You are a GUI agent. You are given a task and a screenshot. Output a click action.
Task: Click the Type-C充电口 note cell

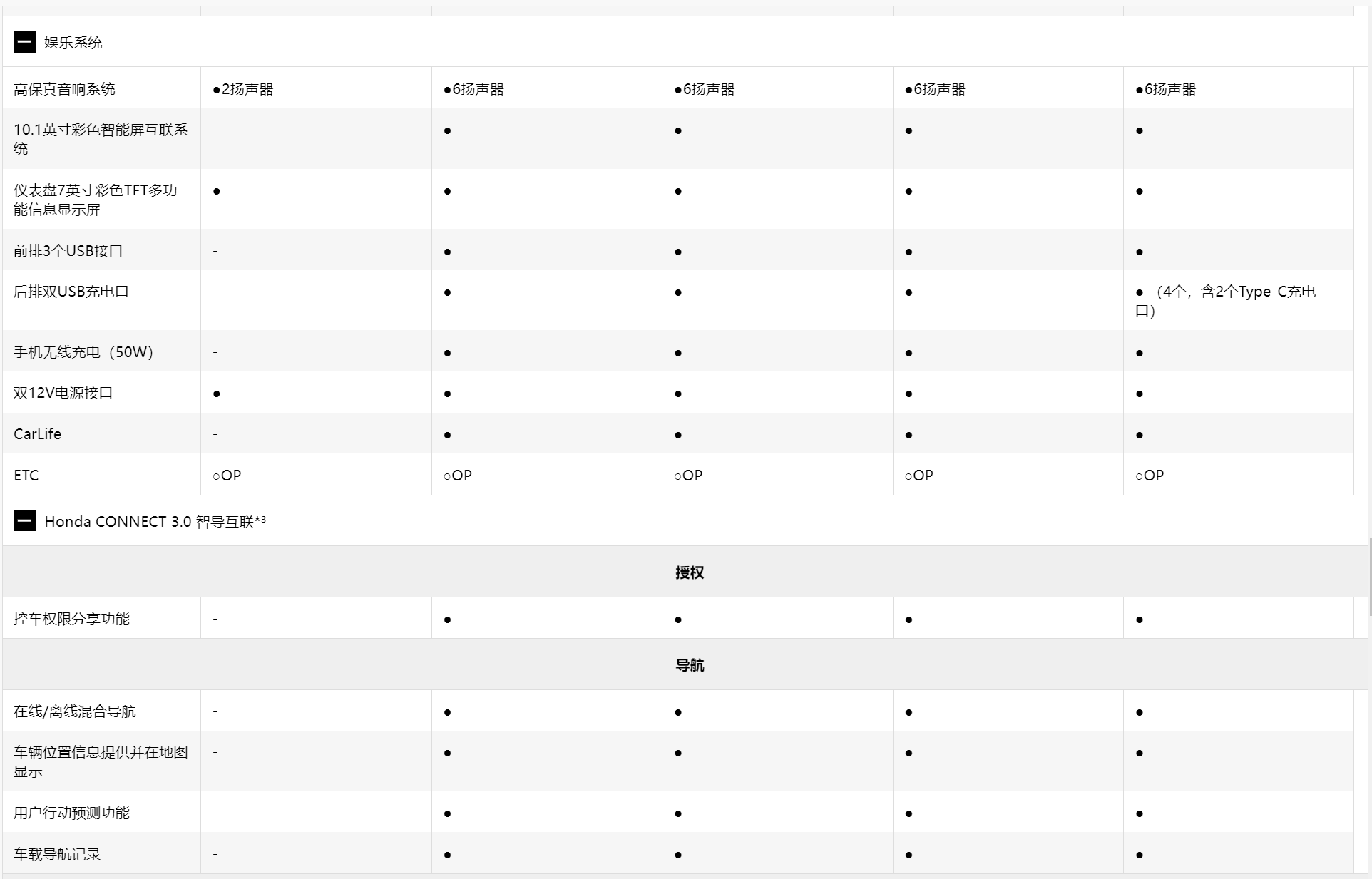(1225, 301)
